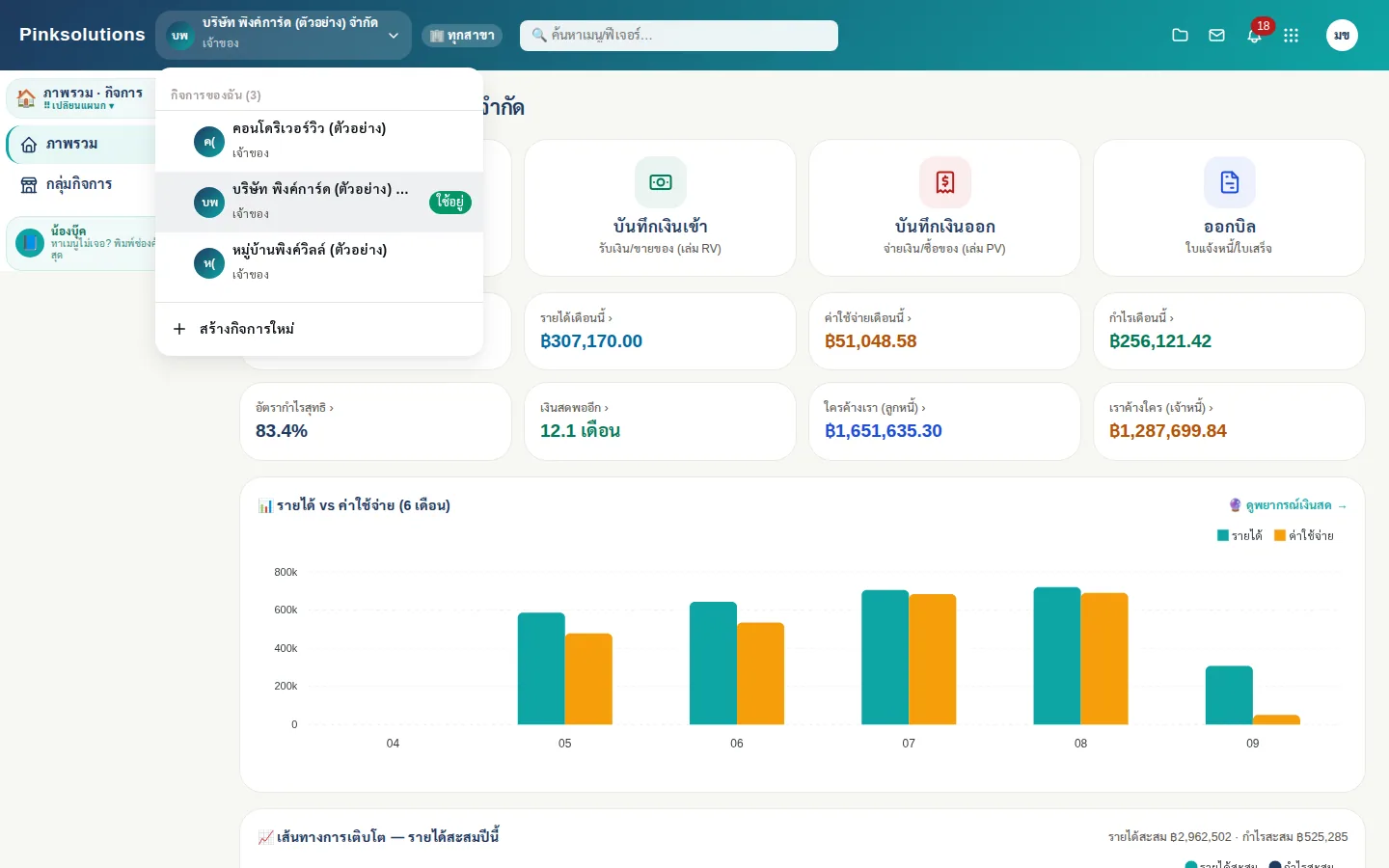Open the apps grid icon
Image resolution: width=1389 pixels, height=868 pixels.
pos(1292,36)
